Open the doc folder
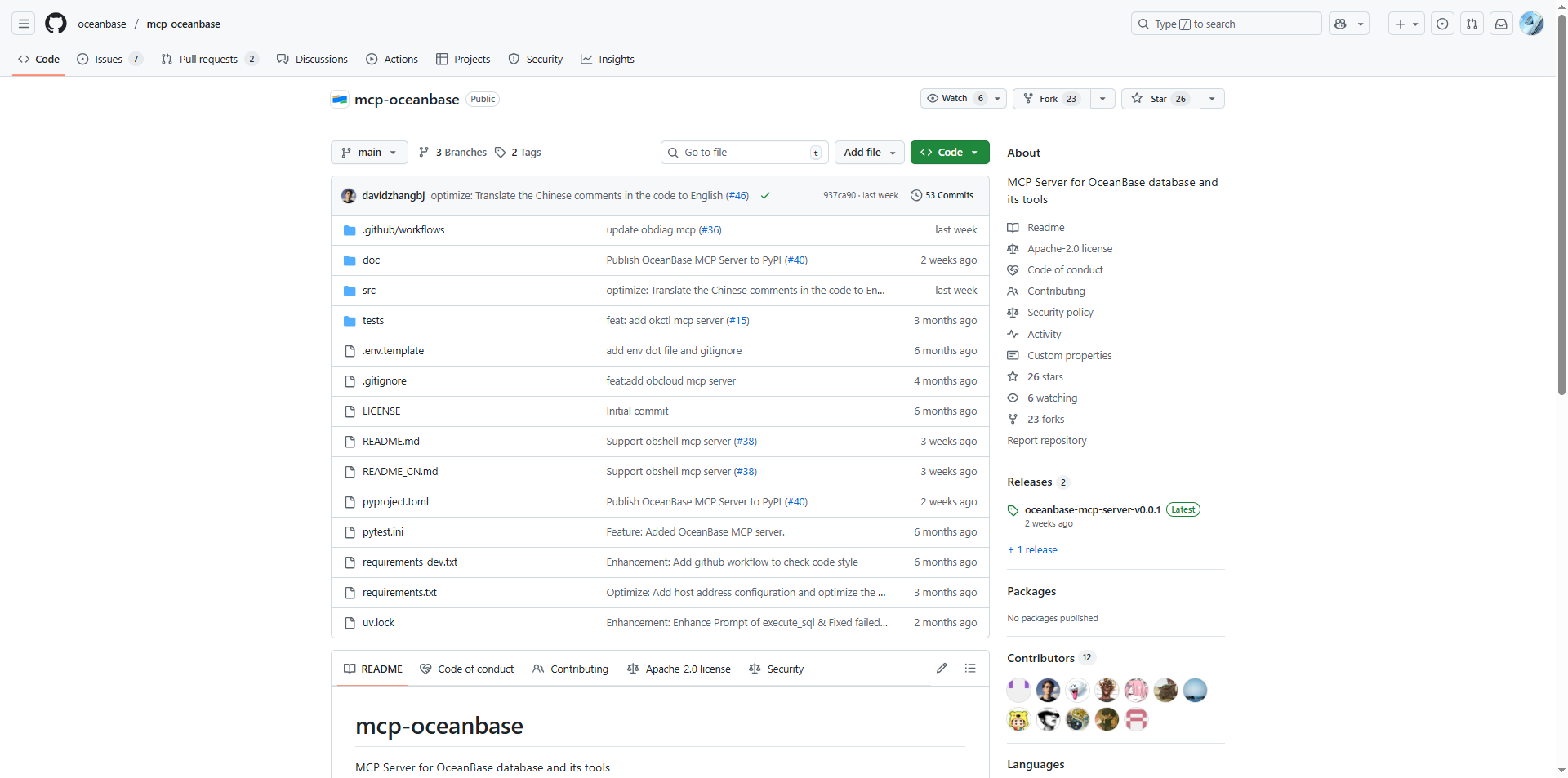This screenshot has height=778, width=1568. point(371,260)
